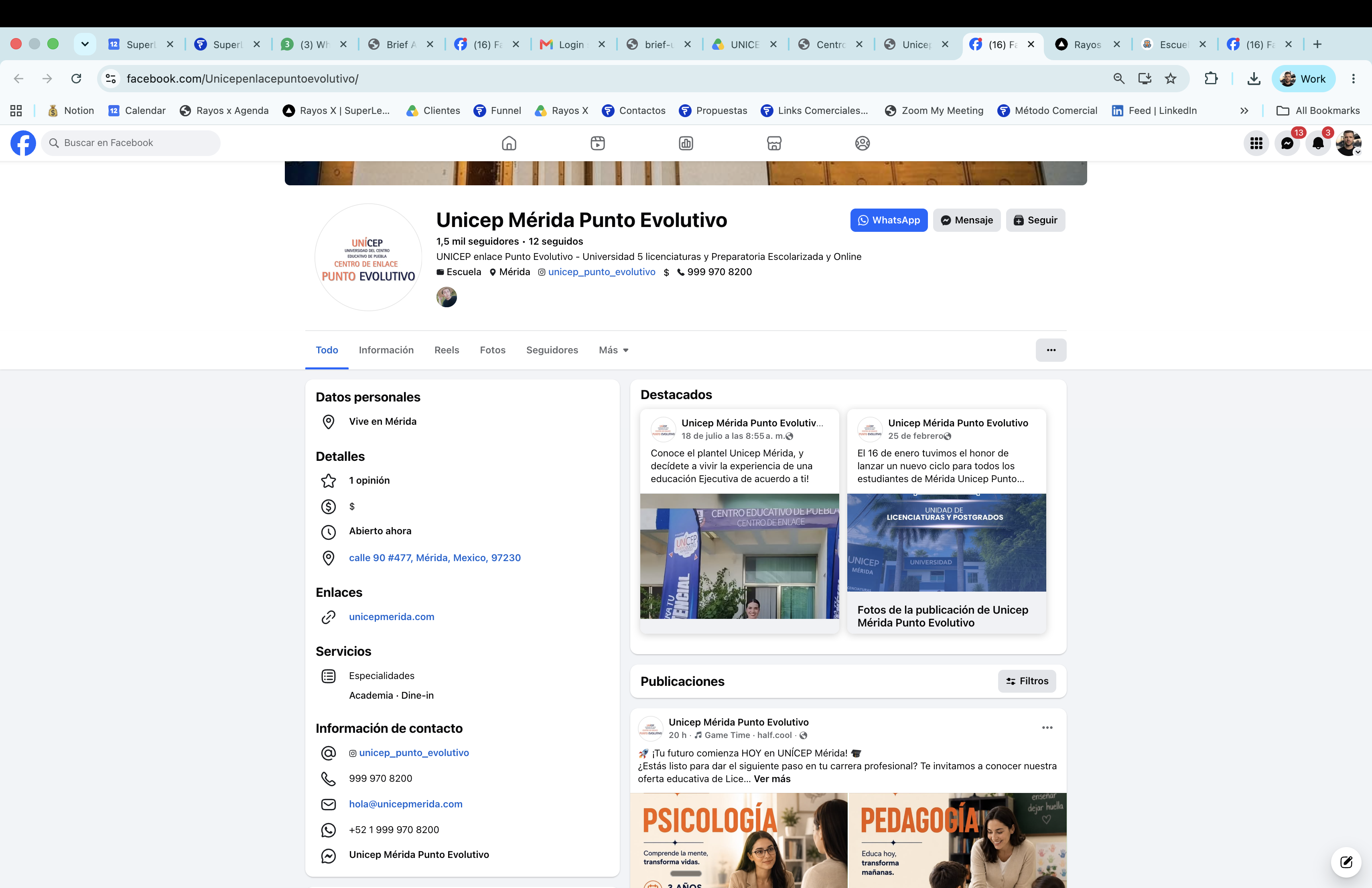Open page options three-dot button
This screenshot has width=1372, height=888.
(1050, 350)
